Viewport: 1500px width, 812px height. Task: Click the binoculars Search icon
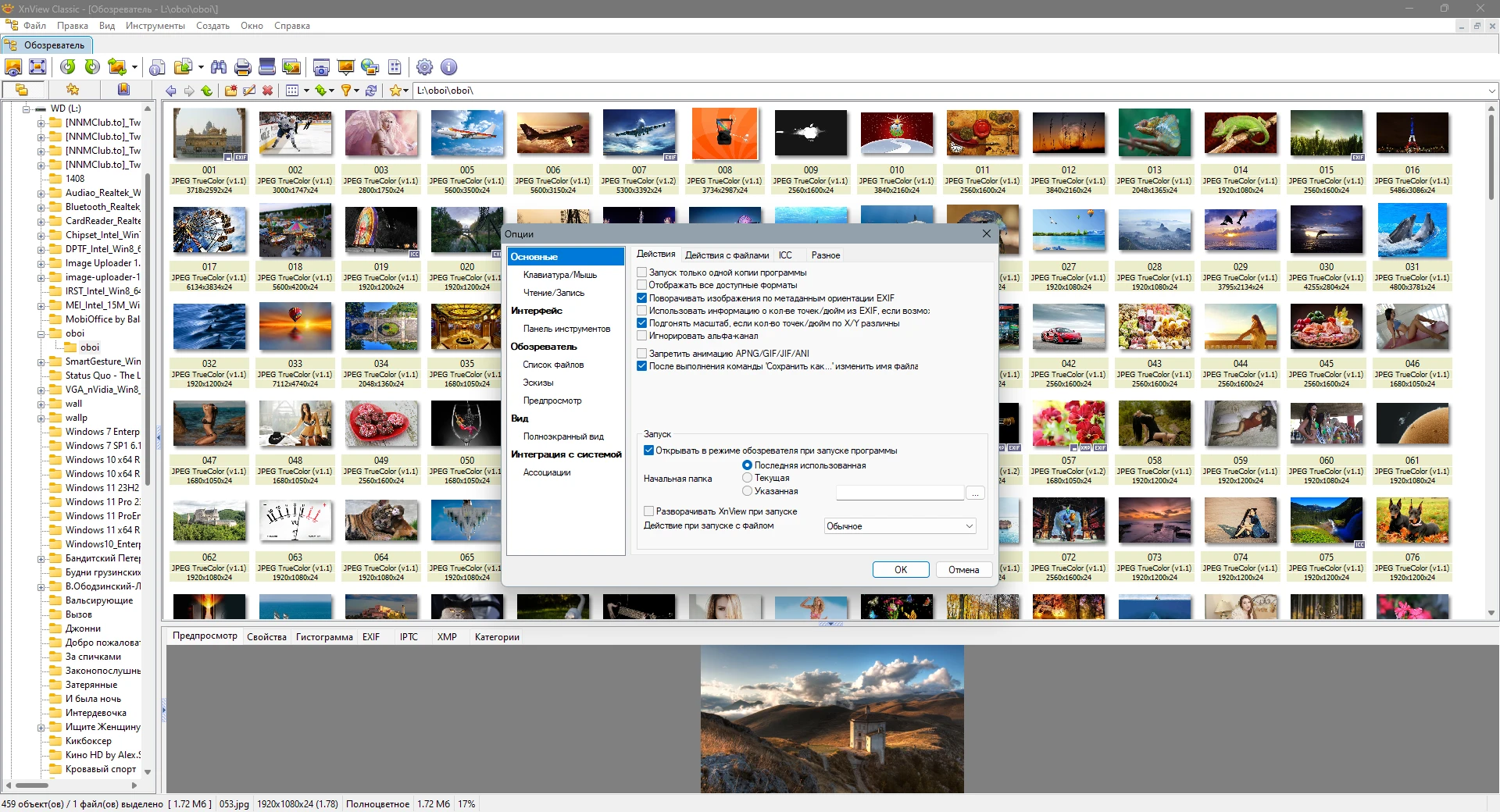pyautogui.click(x=219, y=67)
